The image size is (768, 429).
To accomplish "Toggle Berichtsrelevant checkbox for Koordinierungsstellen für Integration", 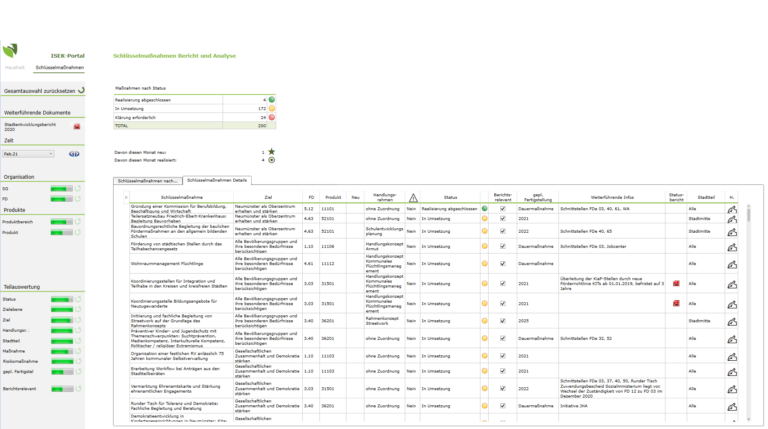I will tap(503, 284).
